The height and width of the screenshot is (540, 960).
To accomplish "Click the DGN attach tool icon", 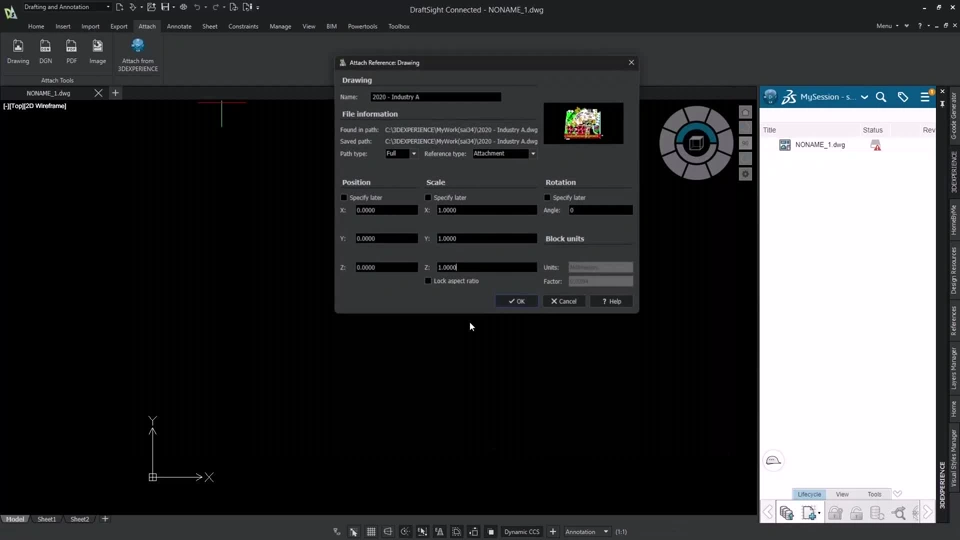I will (x=45, y=47).
